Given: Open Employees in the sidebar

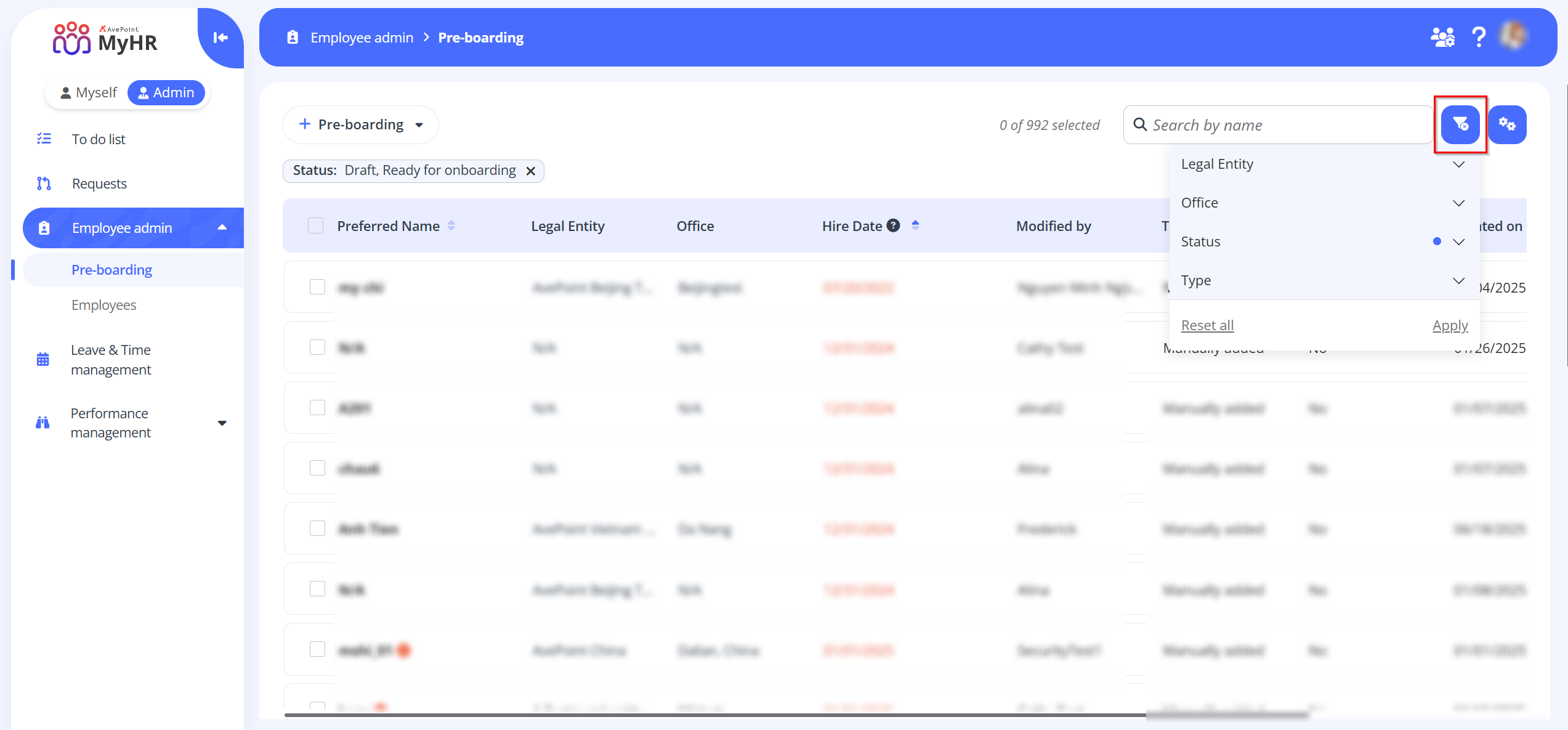Looking at the screenshot, I should point(103,305).
